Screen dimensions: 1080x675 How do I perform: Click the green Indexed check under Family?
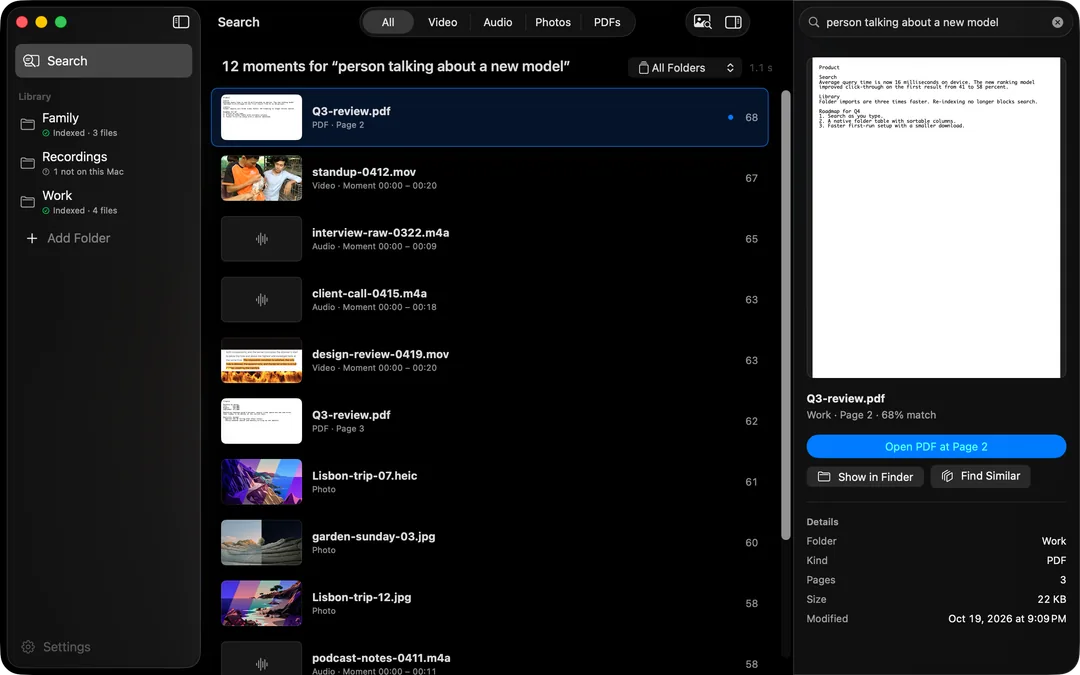coord(46,133)
